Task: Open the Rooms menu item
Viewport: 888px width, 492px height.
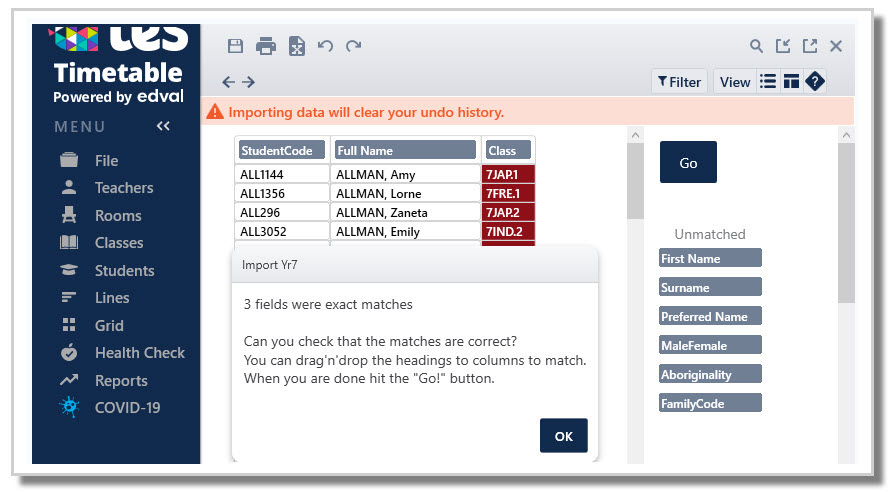Action: [x=118, y=216]
